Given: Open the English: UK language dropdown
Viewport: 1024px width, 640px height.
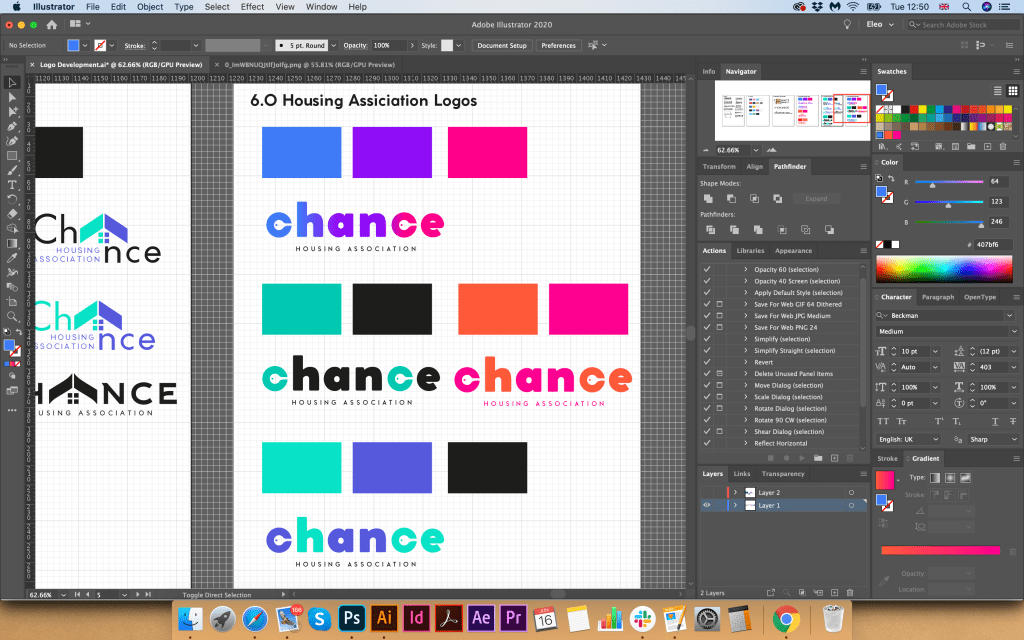Looking at the screenshot, I should pos(935,439).
